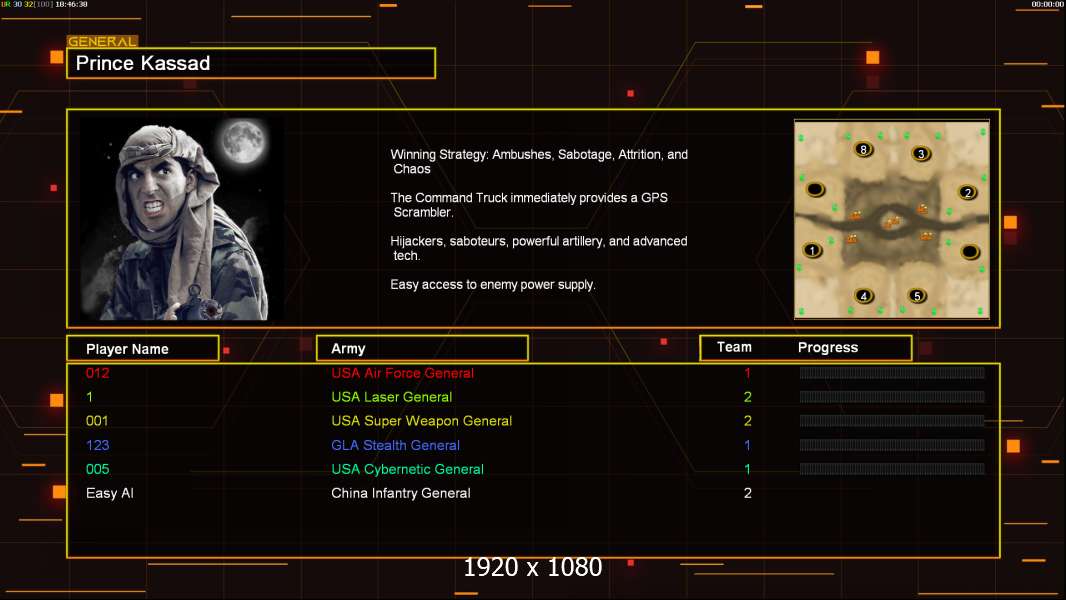This screenshot has height=600, width=1066.
Task: Click the GENERAL label tag
Action: click(x=102, y=41)
